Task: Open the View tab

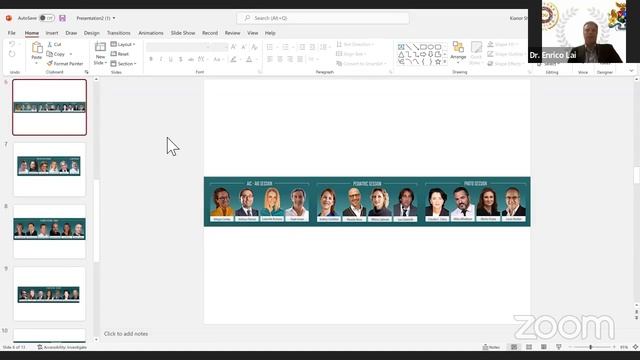Action: click(252, 33)
